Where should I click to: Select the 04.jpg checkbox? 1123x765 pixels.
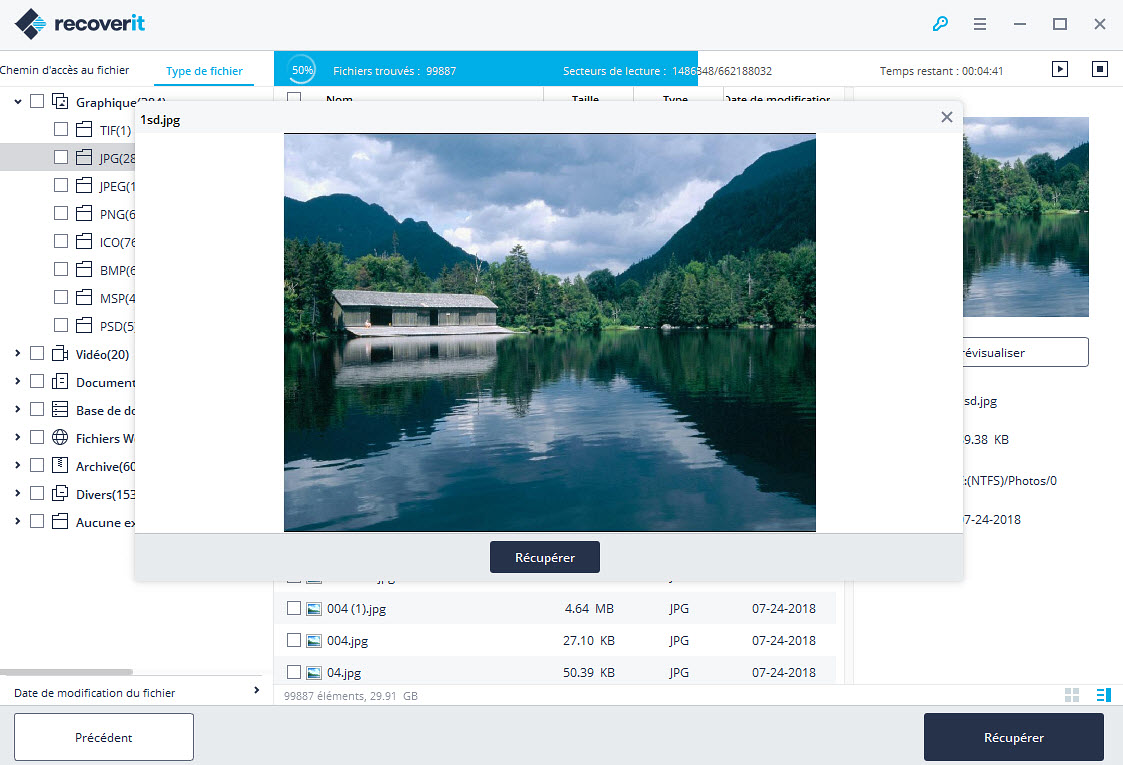(294, 672)
